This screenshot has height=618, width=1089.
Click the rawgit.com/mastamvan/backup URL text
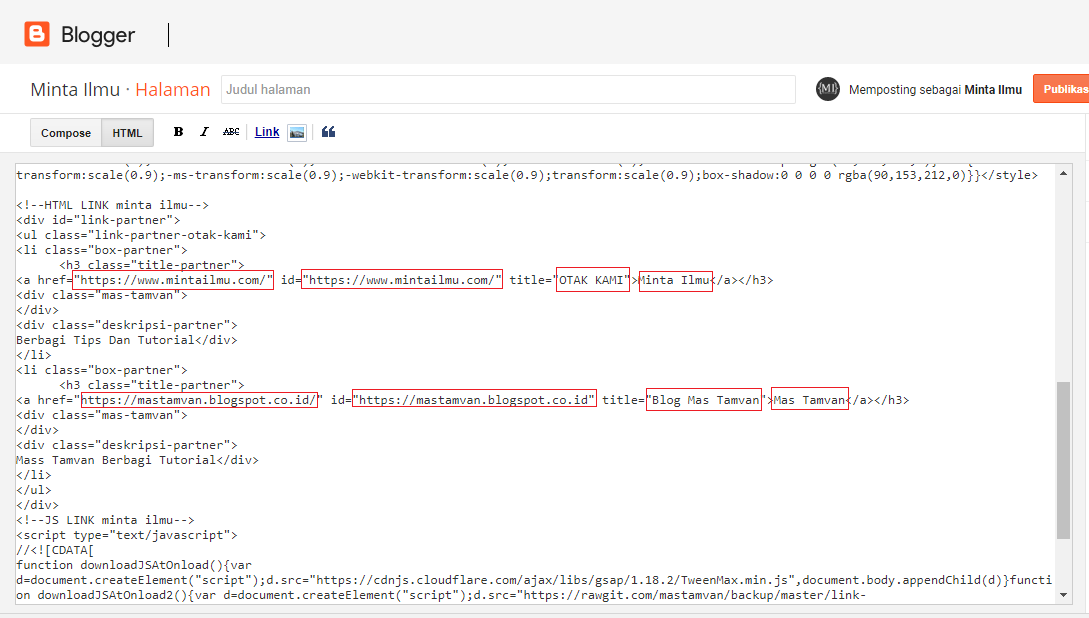click(694, 595)
